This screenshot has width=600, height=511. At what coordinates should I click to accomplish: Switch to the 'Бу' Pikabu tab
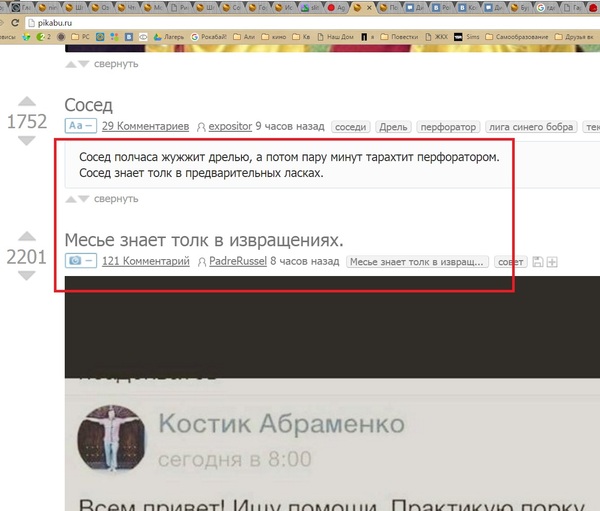[520, 7]
